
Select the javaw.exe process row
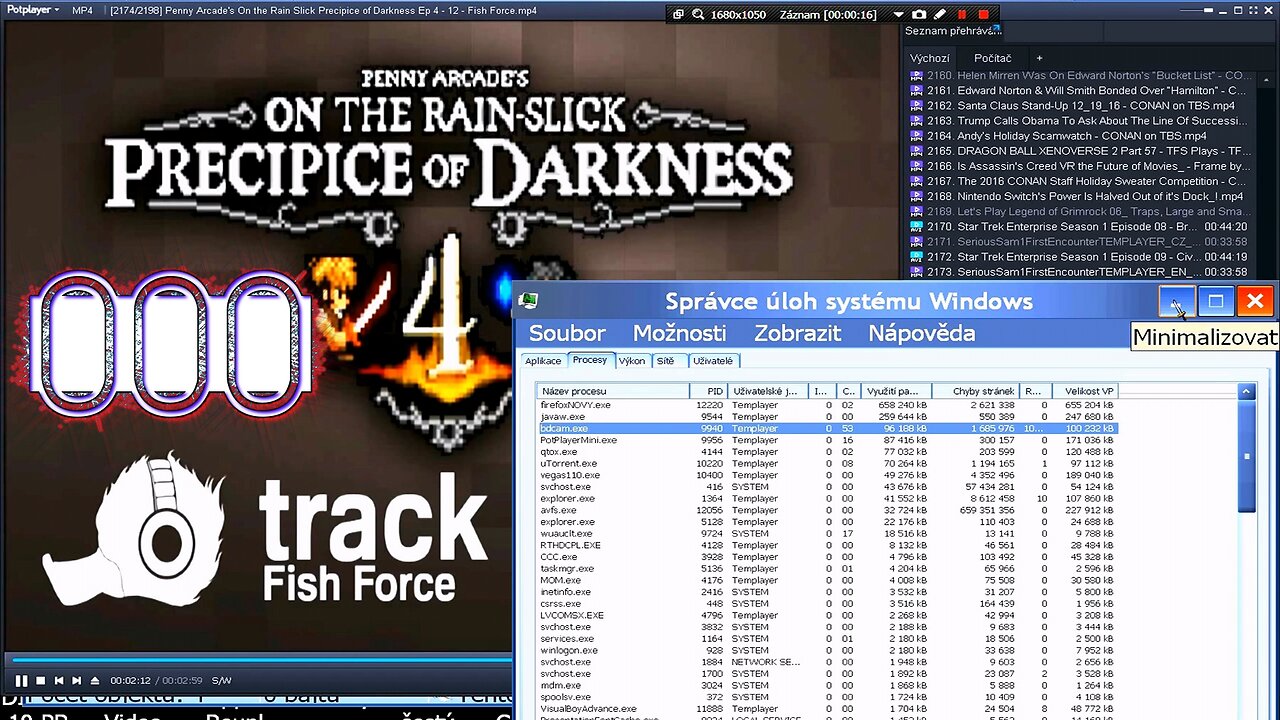pos(826,416)
